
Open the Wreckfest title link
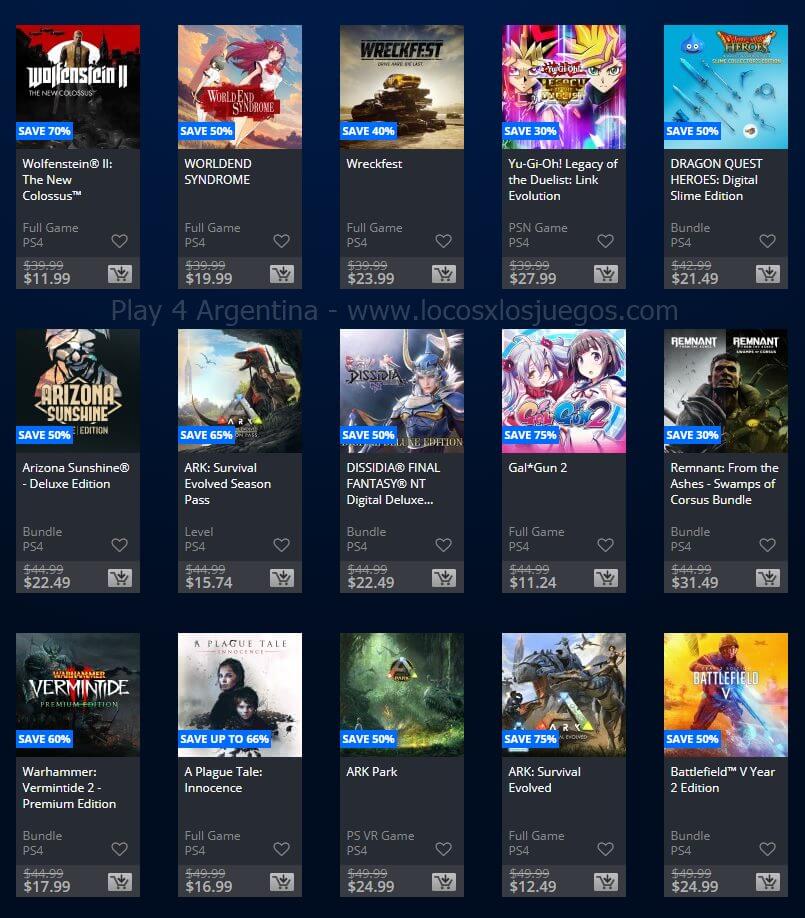(x=374, y=164)
